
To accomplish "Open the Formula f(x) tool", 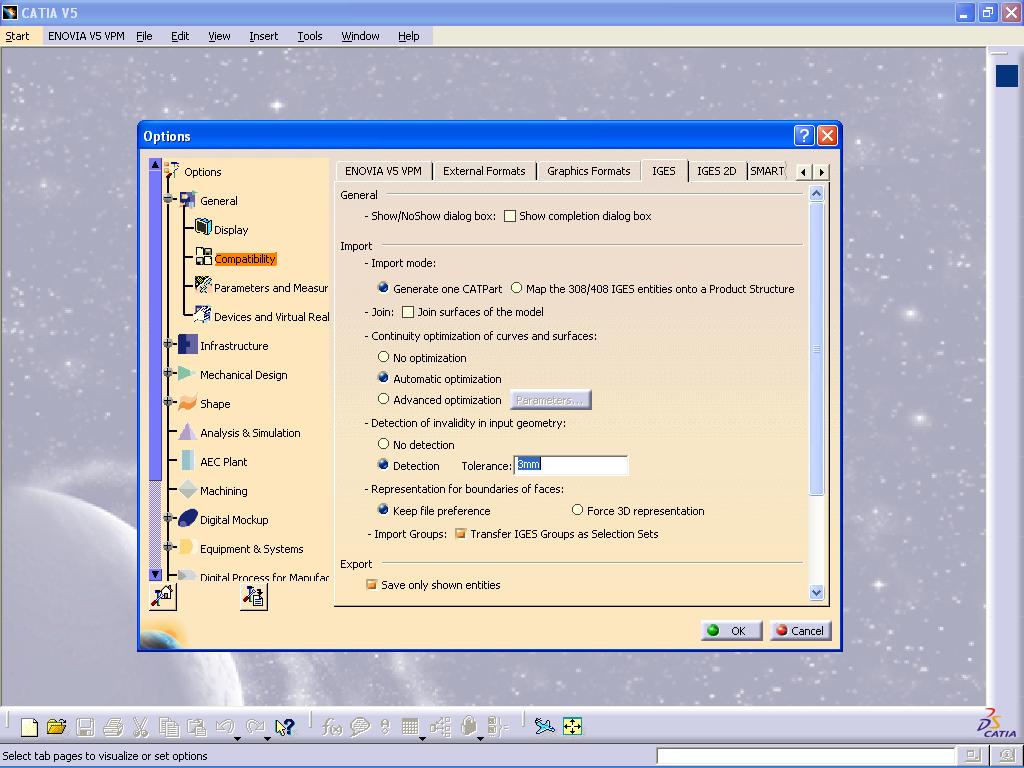I will (x=332, y=727).
